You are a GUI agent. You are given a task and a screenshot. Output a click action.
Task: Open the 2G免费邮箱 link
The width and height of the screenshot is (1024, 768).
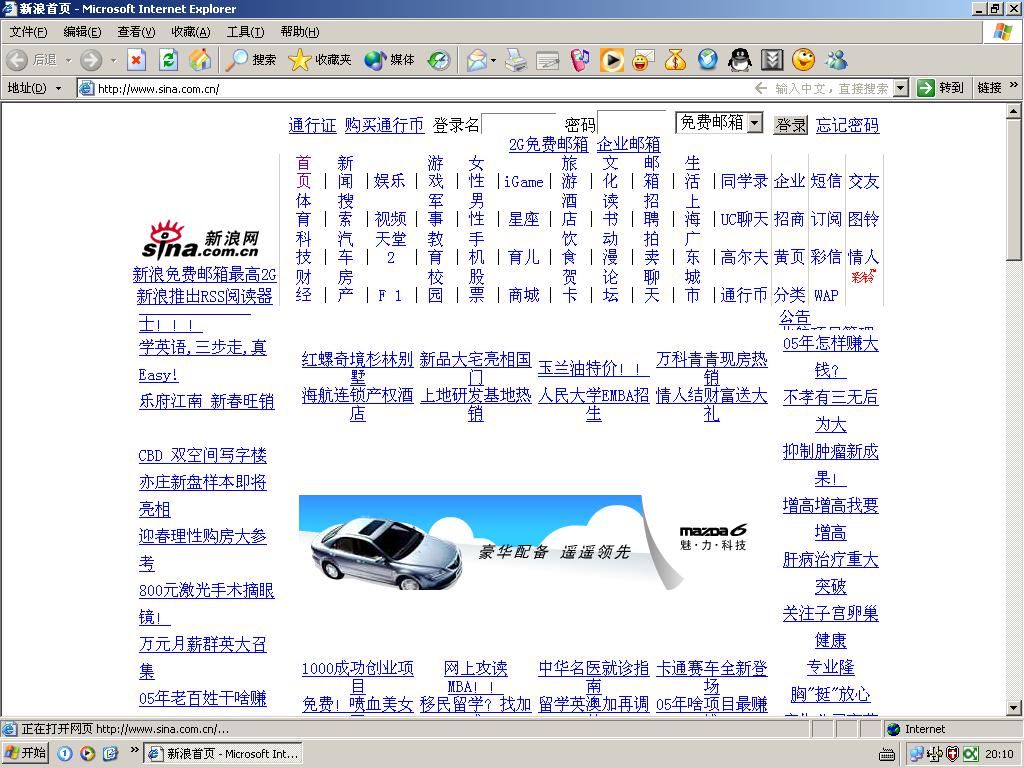(x=549, y=144)
